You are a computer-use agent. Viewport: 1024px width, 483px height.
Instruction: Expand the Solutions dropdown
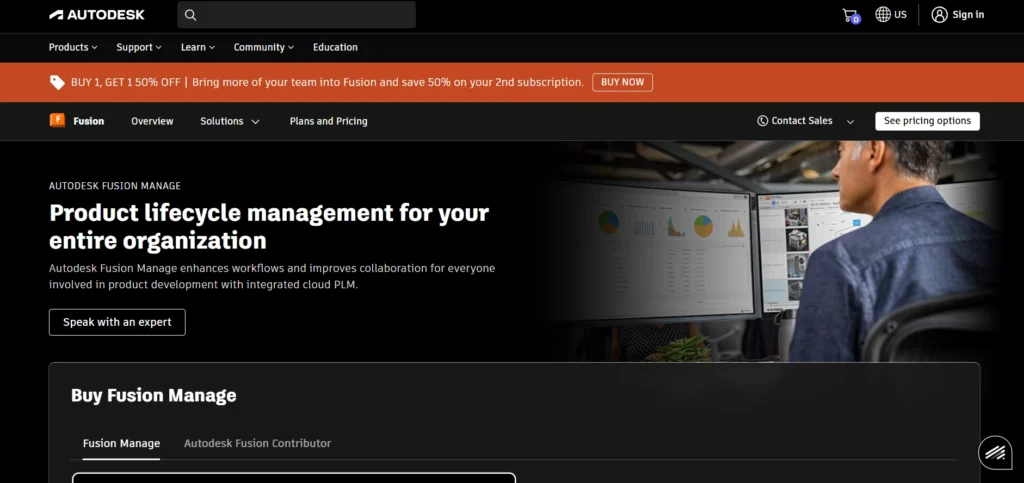coord(230,121)
